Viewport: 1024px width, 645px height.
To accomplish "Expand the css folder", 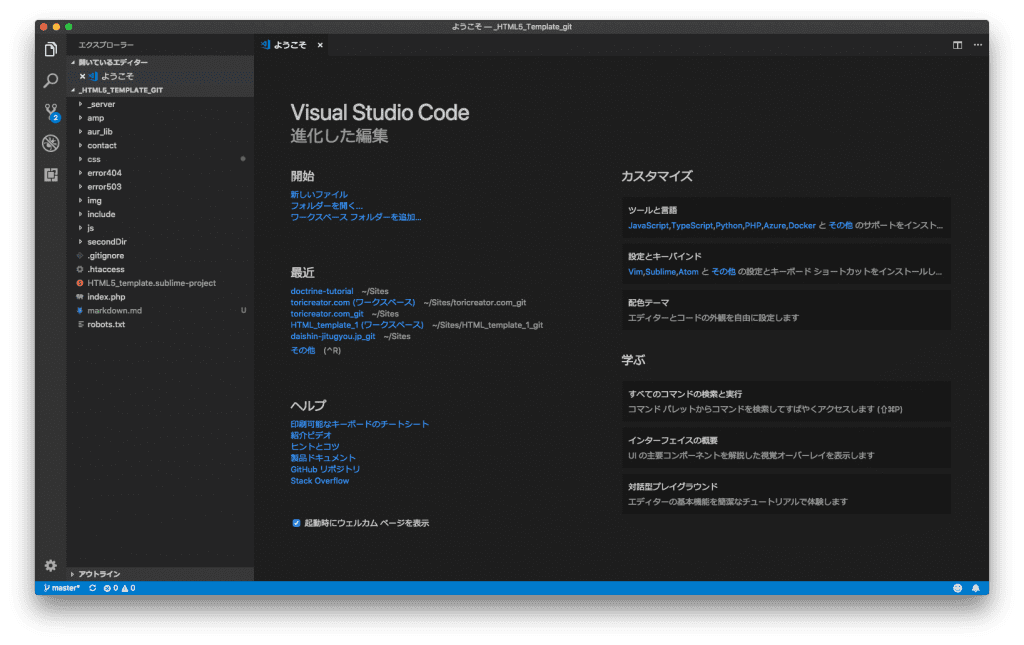I will click(x=93, y=159).
